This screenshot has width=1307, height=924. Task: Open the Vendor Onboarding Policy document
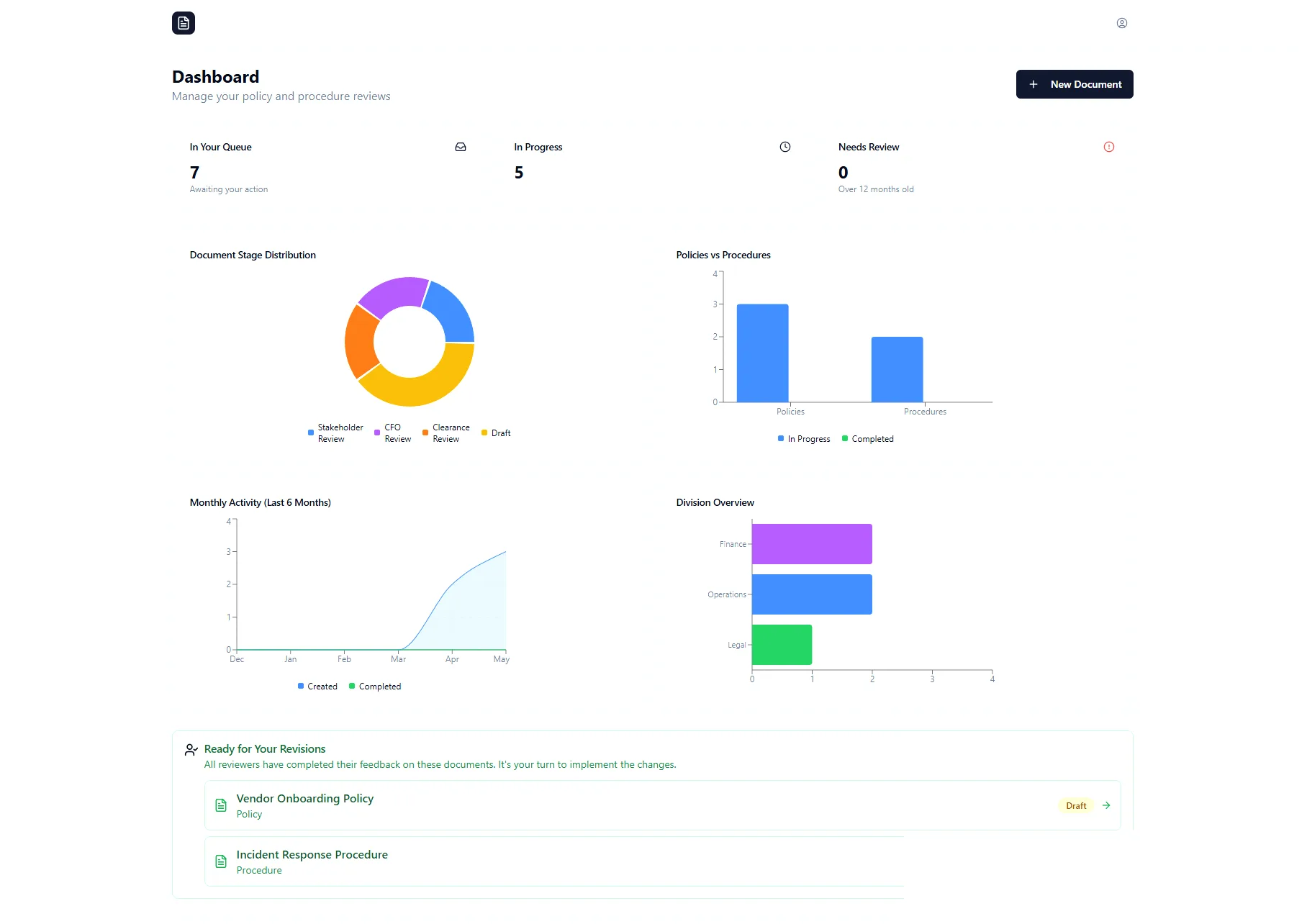pyautogui.click(x=662, y=805)
